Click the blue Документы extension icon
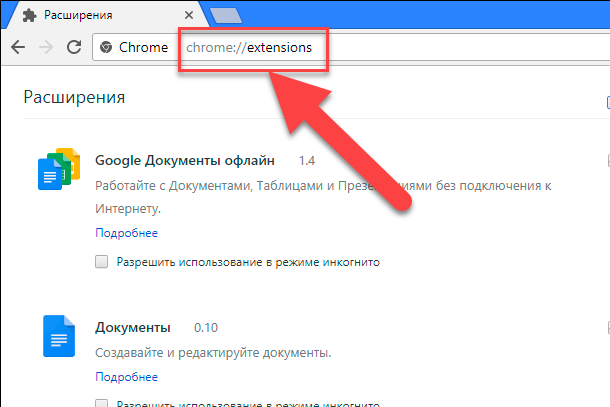The width and height of the screenshot is (610, 407). 59,336
